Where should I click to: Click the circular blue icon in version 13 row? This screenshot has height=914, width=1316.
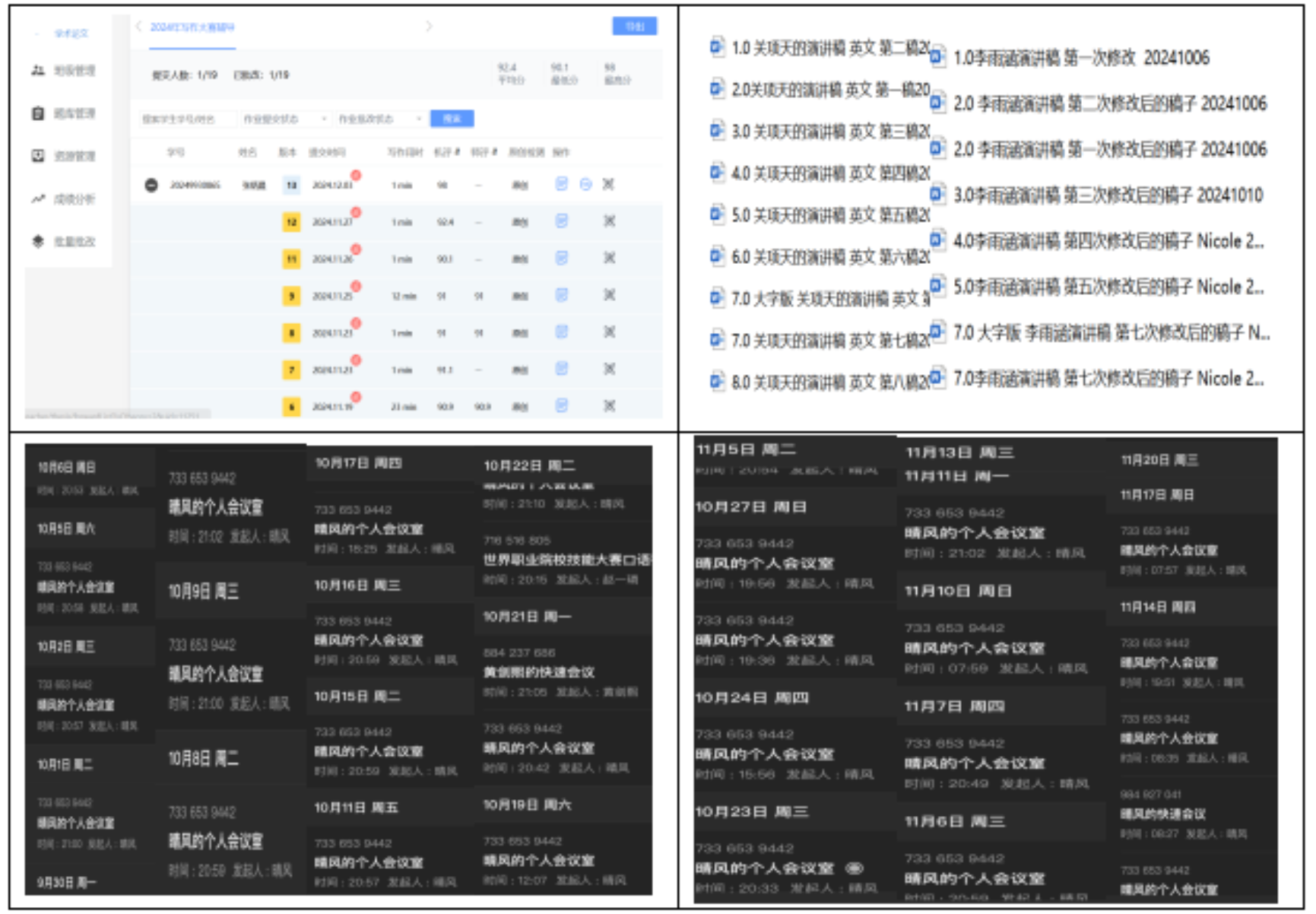coord(585,184)
